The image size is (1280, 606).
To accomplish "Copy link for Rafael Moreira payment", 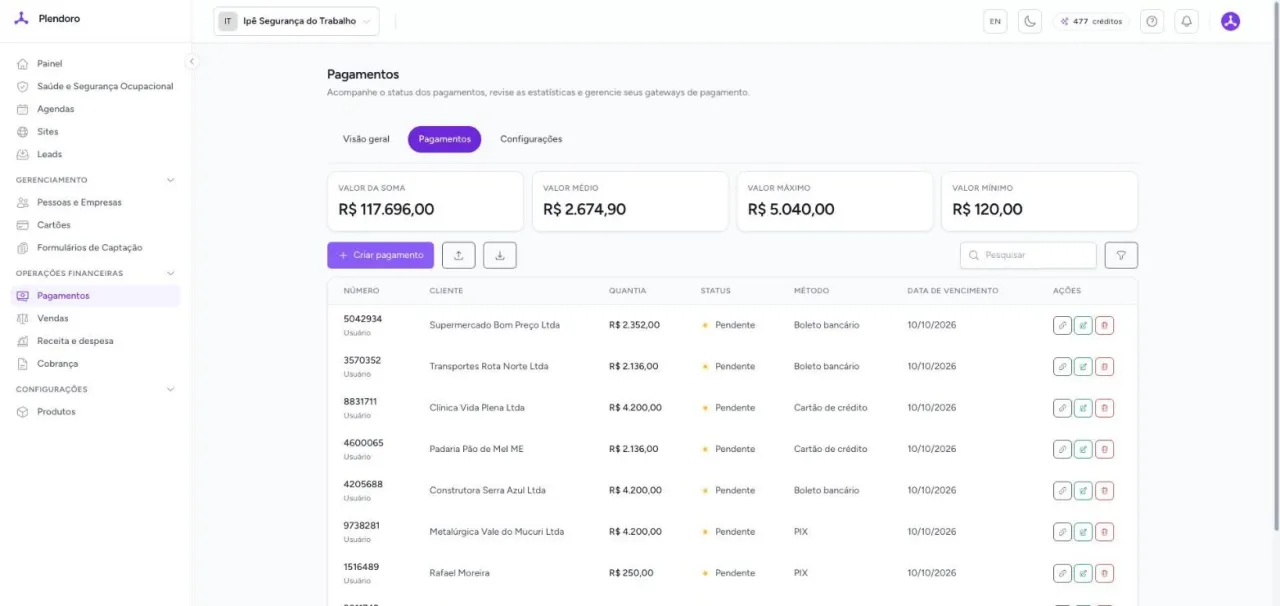I will (1062, 573).
